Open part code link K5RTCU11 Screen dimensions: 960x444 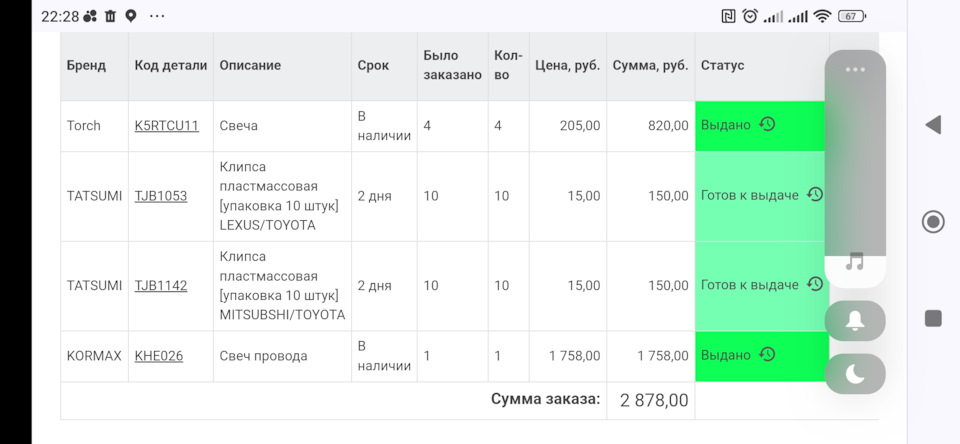pos(167,126)
